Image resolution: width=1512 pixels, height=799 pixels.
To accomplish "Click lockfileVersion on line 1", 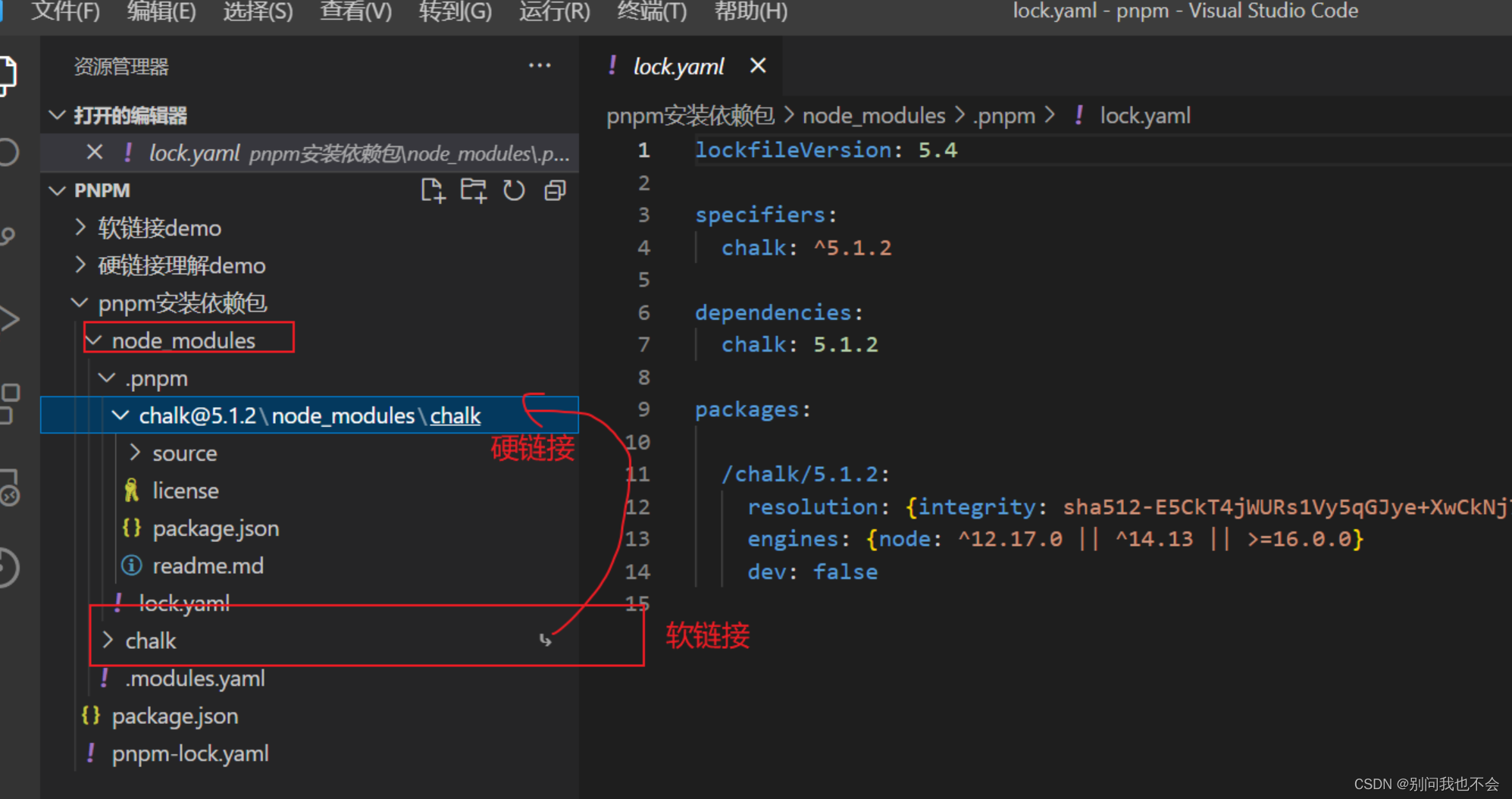I will 794,150.
